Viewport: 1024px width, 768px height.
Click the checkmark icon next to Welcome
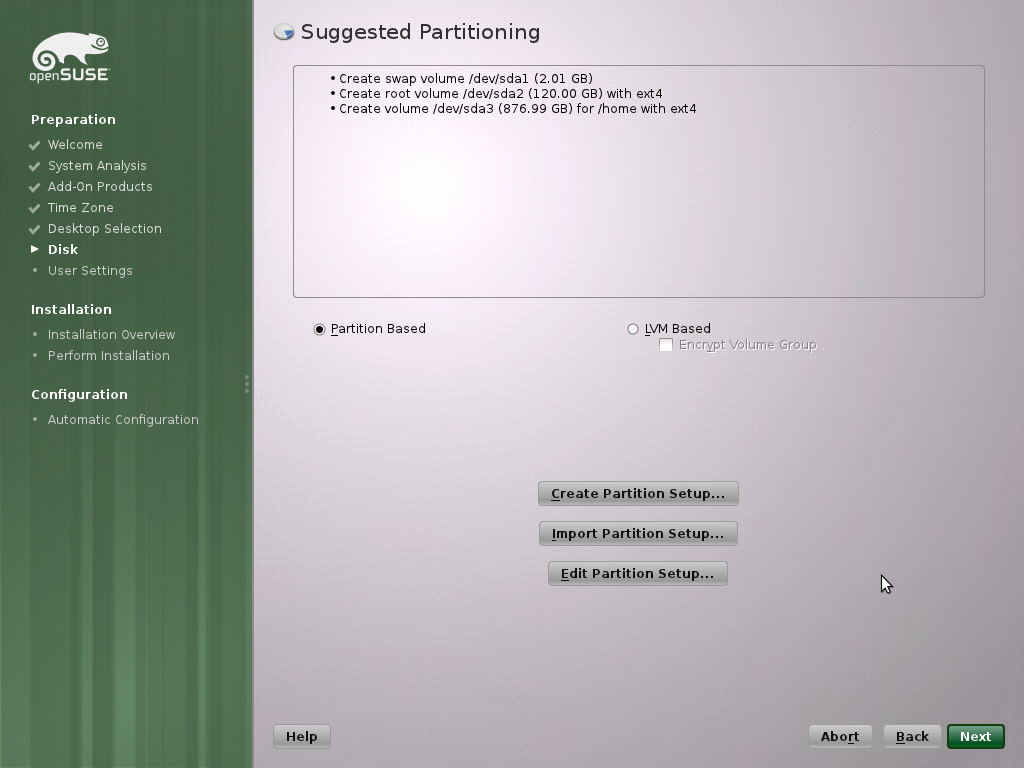coord(35,145)
